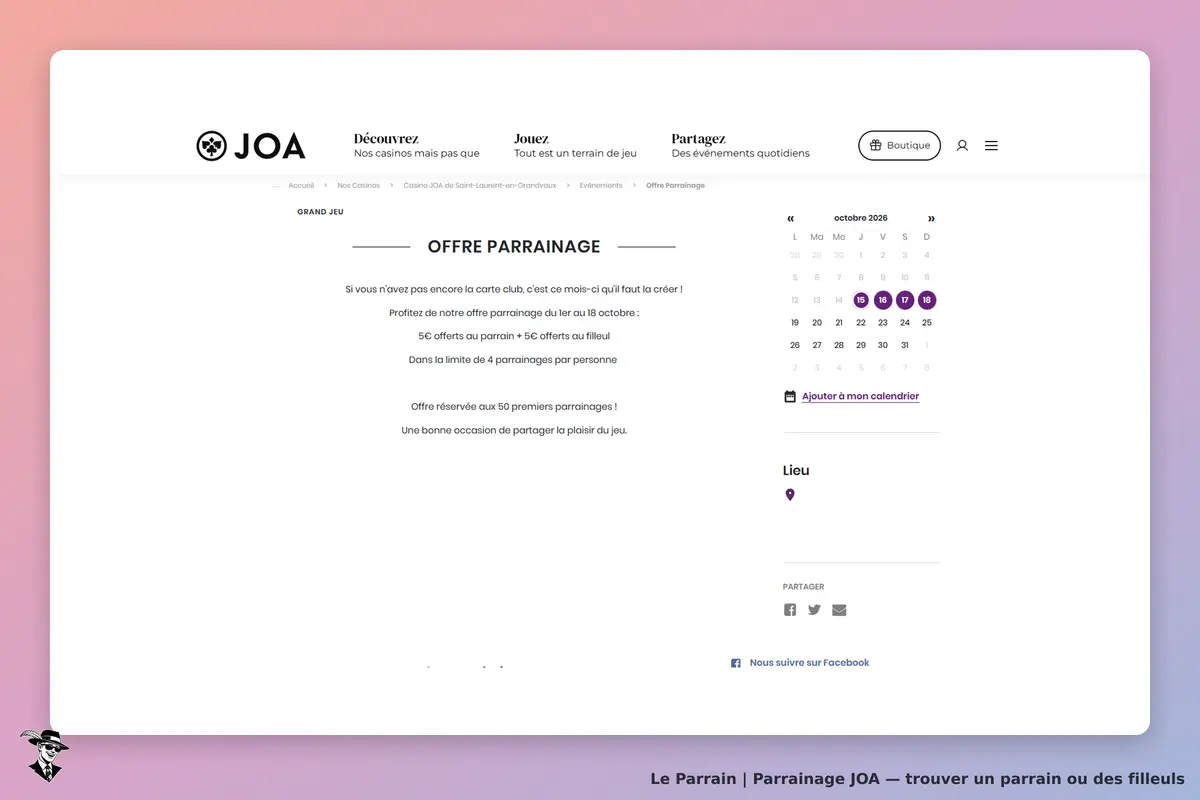Click the calendar icon beside Ajouter à mon calendrier
Viewport: 1200px width, 800px height.
pyautogui.click(x=790, y=396)
